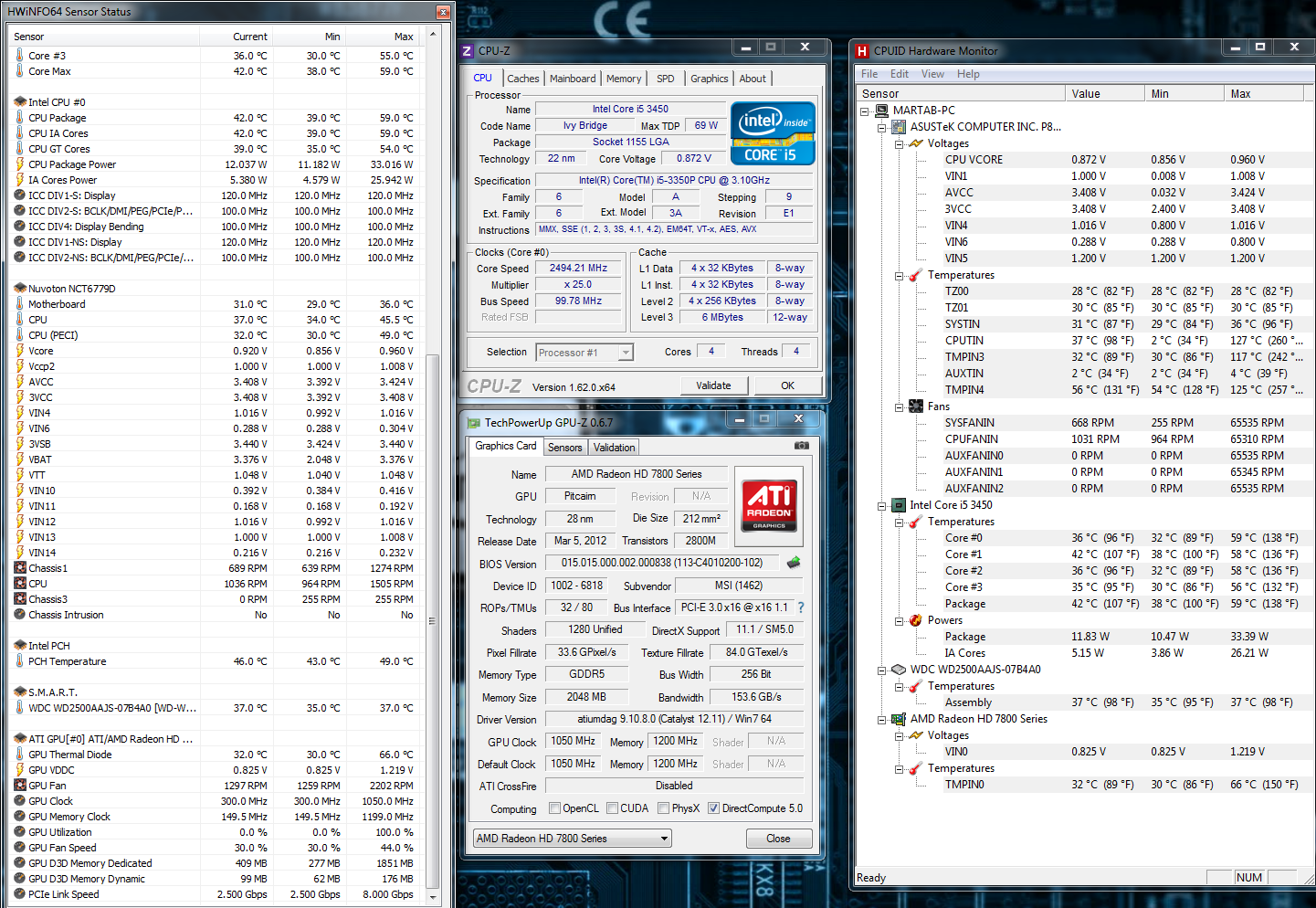
Task: Click the GPU-Z screenshot camera icon
Action: click(x=801, y=446)
